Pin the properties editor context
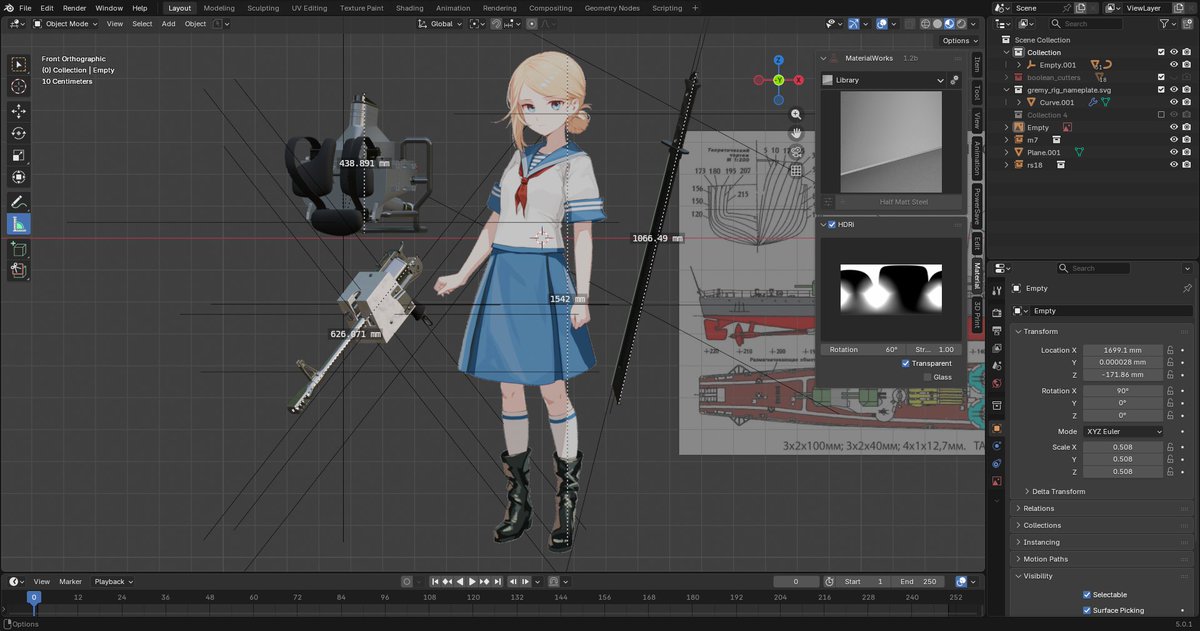The image size is (1200, 631). point(1187,288)
